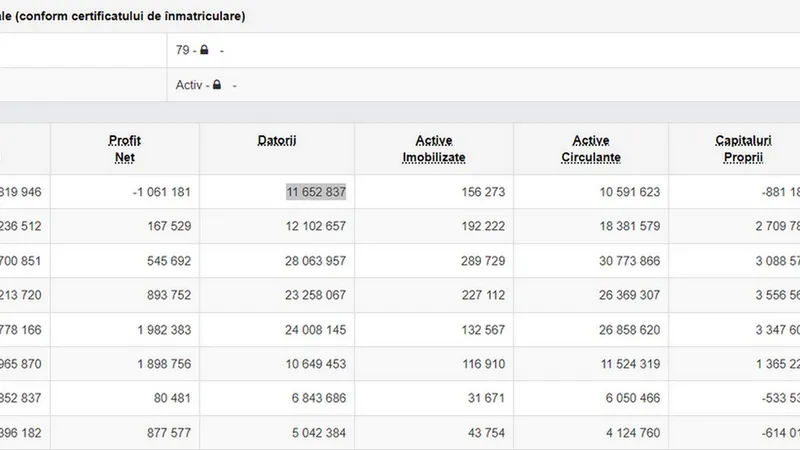This screenshot has height=450, width=800.
Task: Click Profit Net value 167 529
Action: click(x=169, y=226)
